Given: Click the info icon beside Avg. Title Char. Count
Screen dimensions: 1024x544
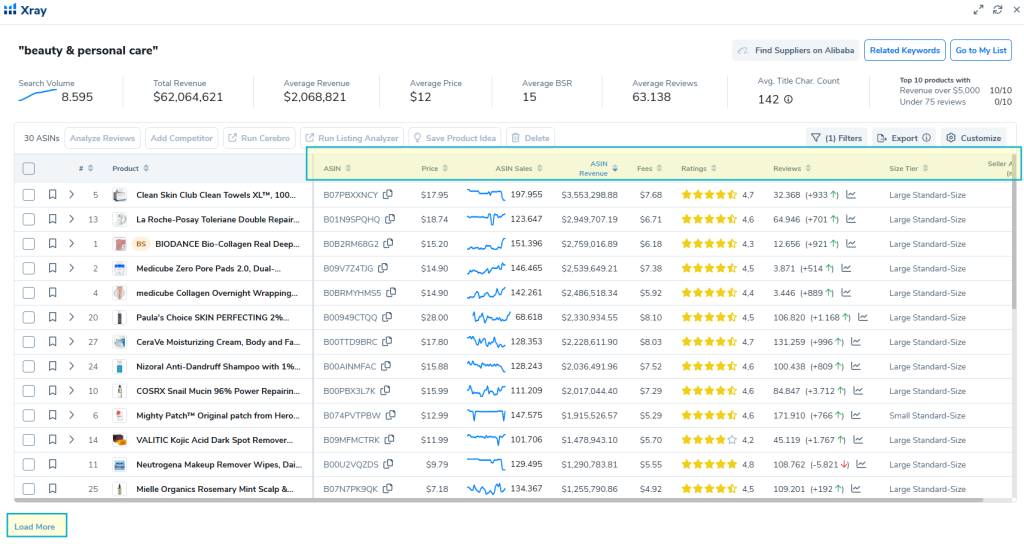Looking at the screenshot, I should 788,99.
